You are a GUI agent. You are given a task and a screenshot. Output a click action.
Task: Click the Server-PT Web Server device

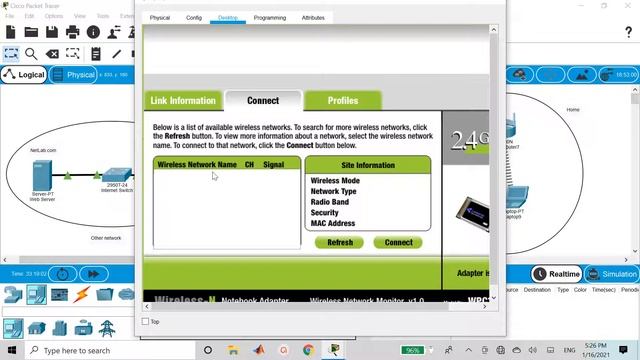click(42, 176)
